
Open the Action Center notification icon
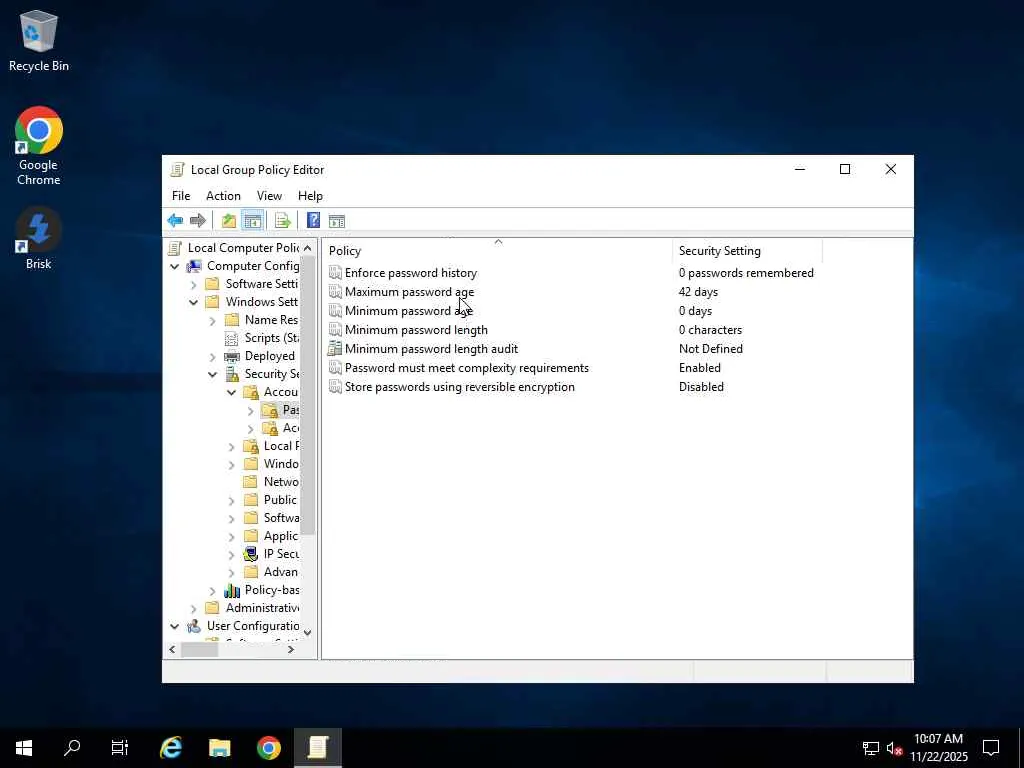(991, 747)
